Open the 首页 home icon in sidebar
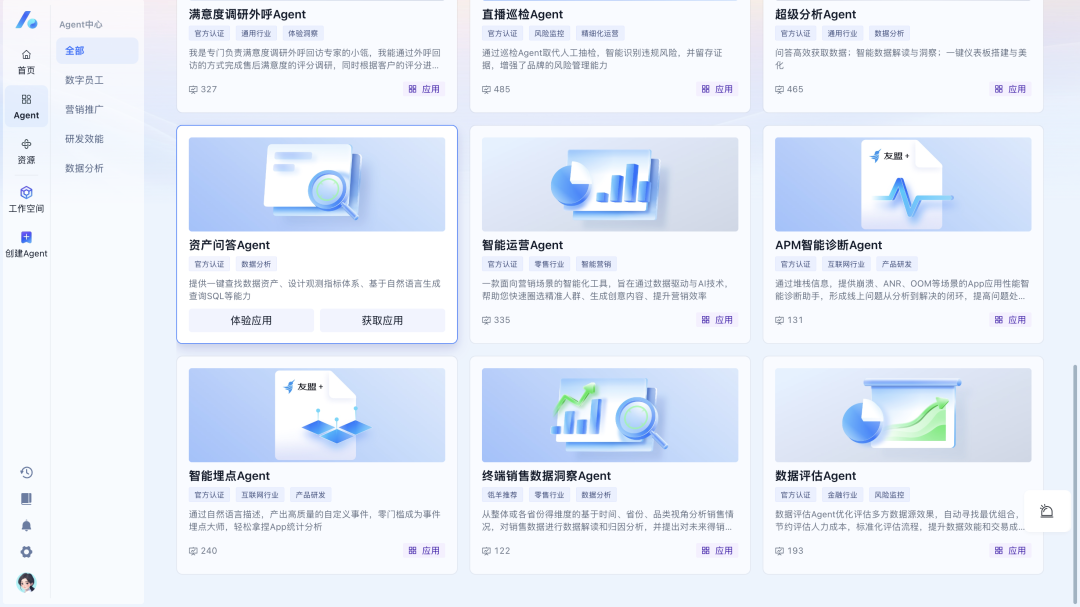 pyautogui.click(x=26, y=60)
